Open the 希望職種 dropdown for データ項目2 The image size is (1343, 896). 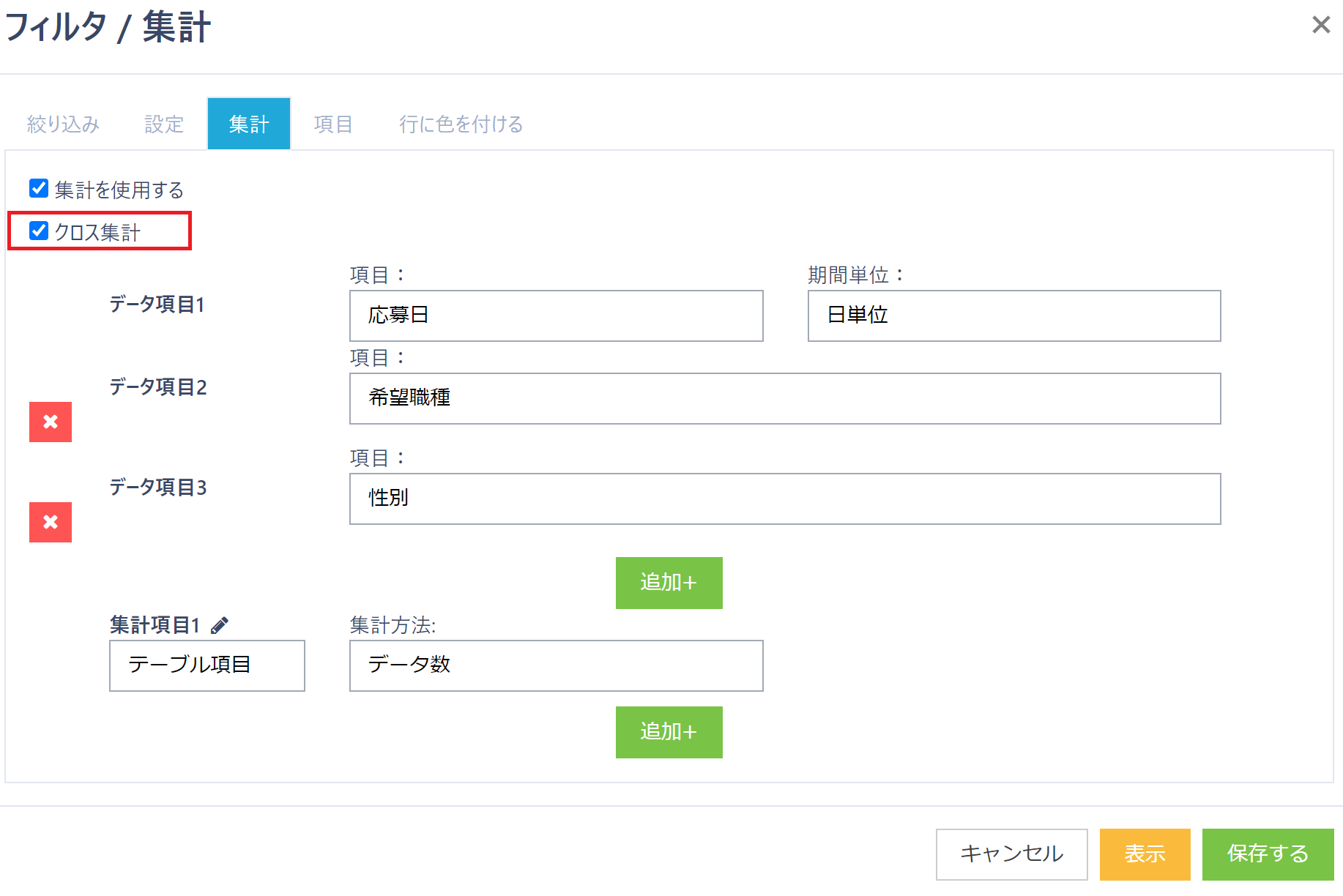coord(784,398)
